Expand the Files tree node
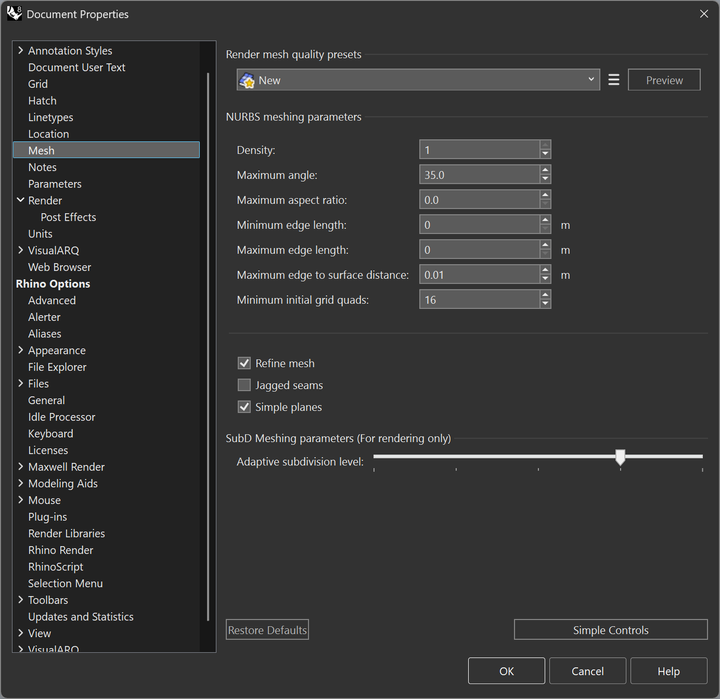Screen dimensions: 720x699 [x=21, y=383]
